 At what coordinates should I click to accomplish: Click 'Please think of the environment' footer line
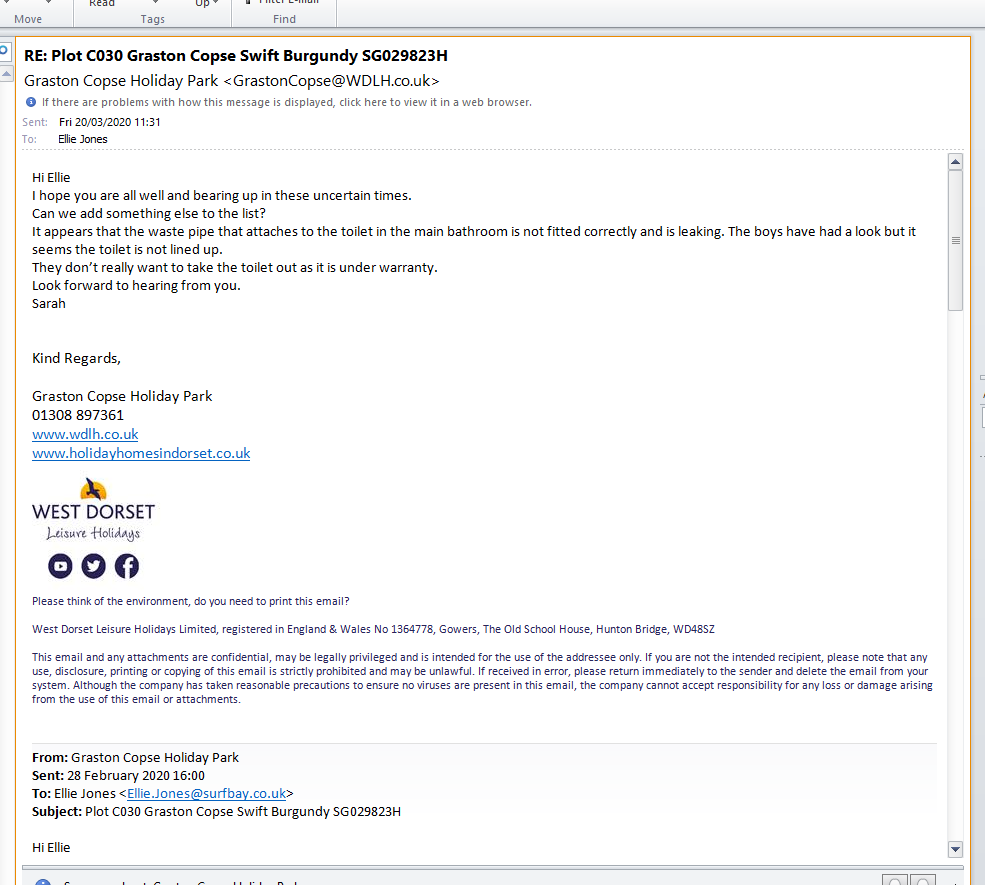pyautogui.click(x=190, y=601)
